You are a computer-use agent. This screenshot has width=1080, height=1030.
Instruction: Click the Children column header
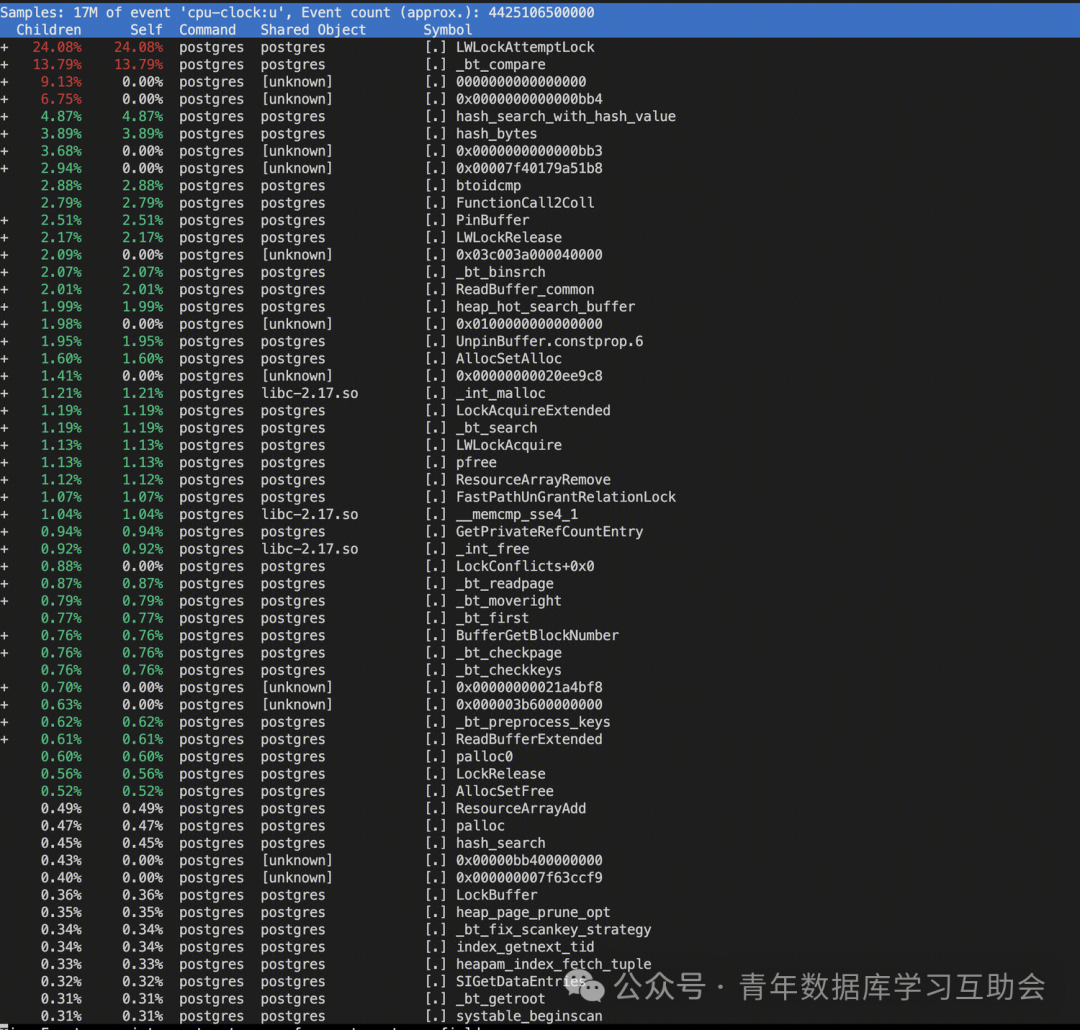point(49,30)
